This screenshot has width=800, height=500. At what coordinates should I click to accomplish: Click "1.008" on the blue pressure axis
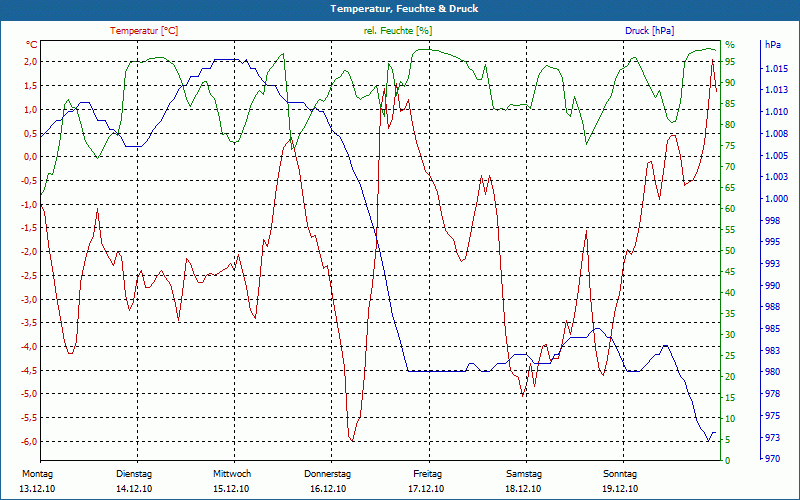pos(776,134)
